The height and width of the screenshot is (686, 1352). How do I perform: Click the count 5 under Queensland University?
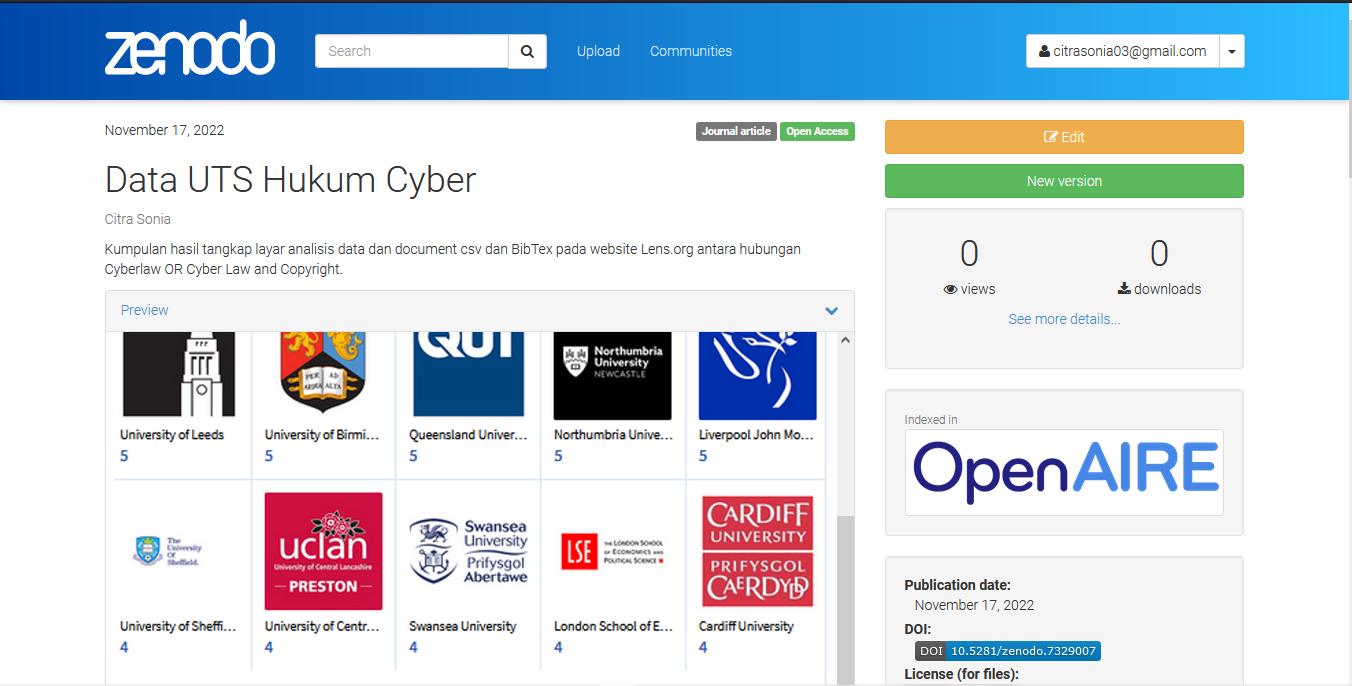click(x=414, y=456)
